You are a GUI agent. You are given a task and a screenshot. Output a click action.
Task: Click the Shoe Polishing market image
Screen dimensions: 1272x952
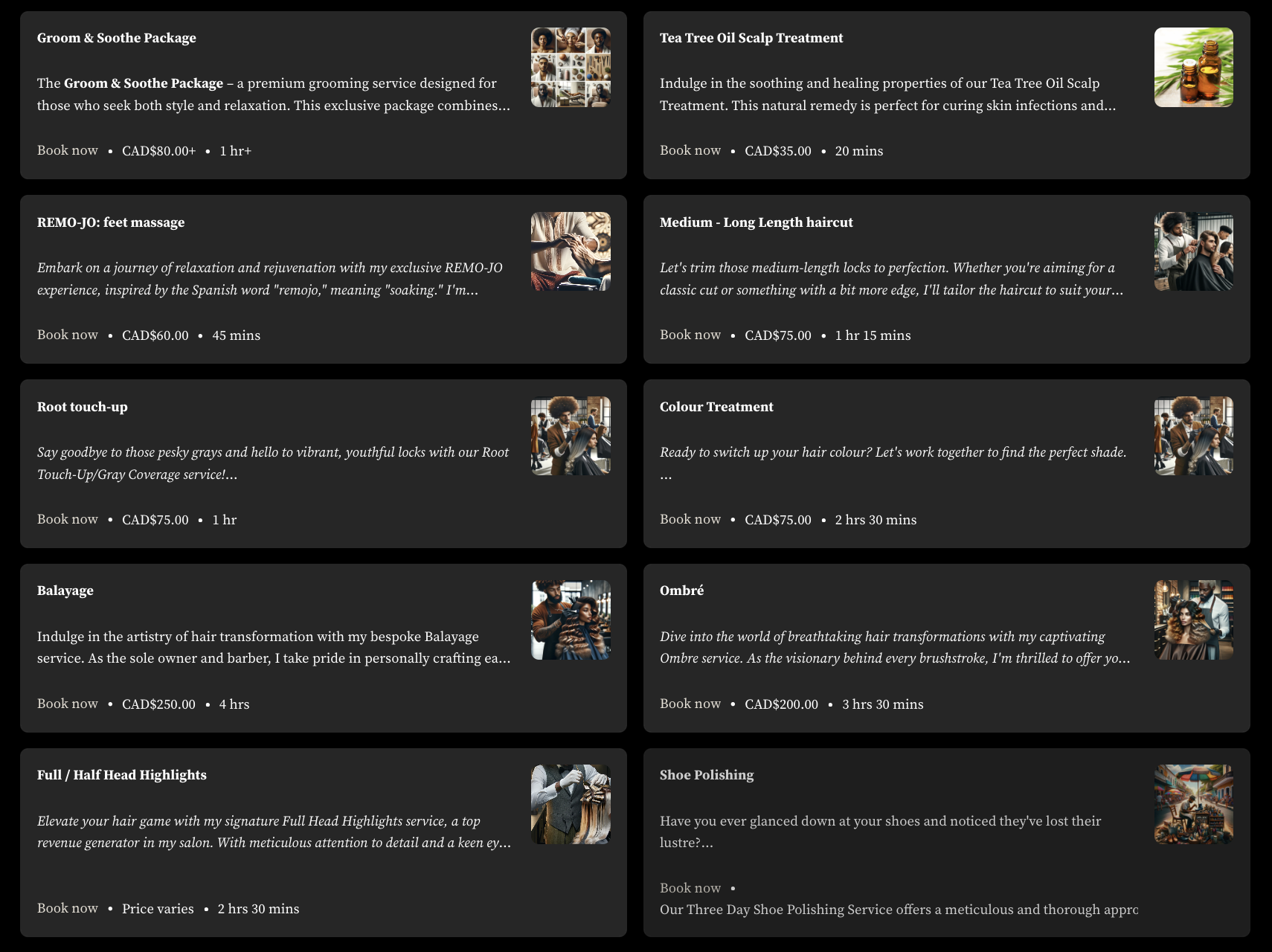coord(1193,804)
